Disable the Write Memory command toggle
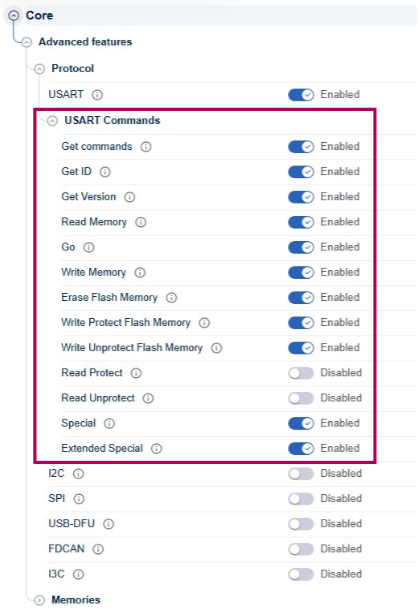 [x=301, y=272]
